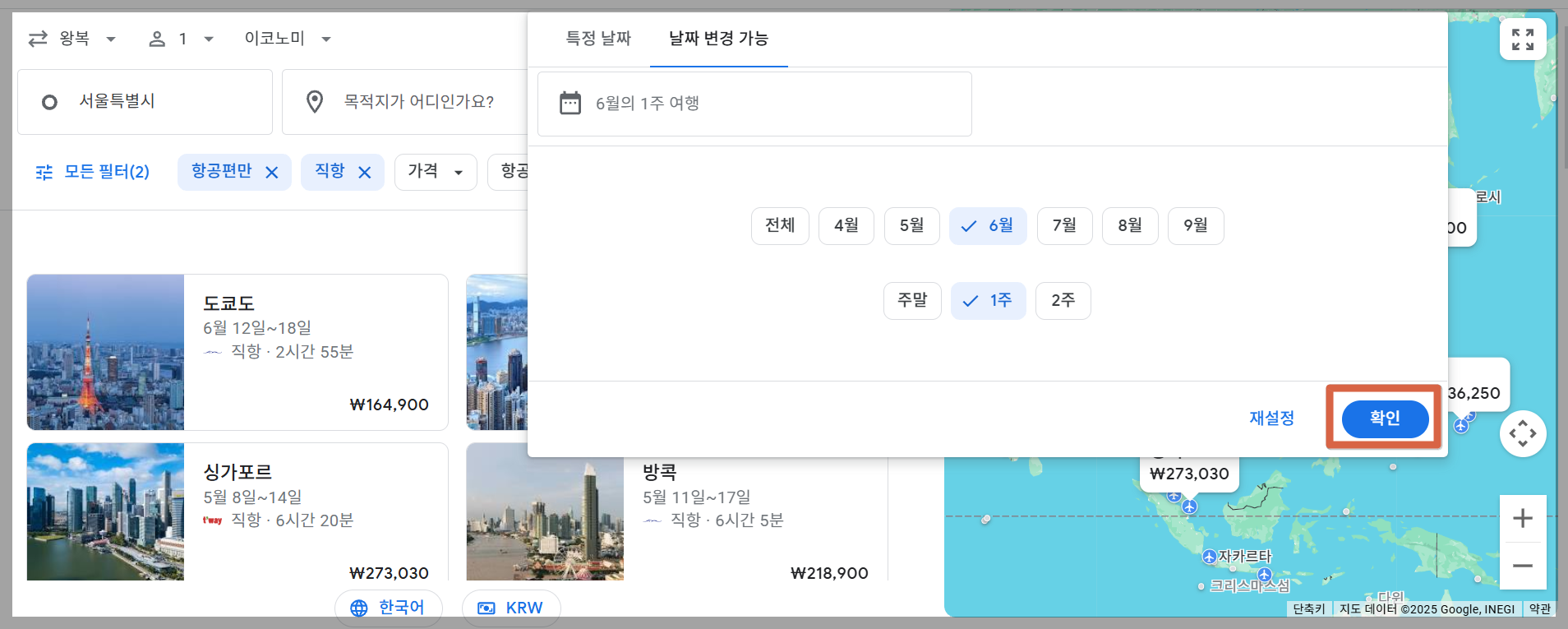
Task: Switch to the 날짜 변경 가능 tab
Action: click(719, 39)
